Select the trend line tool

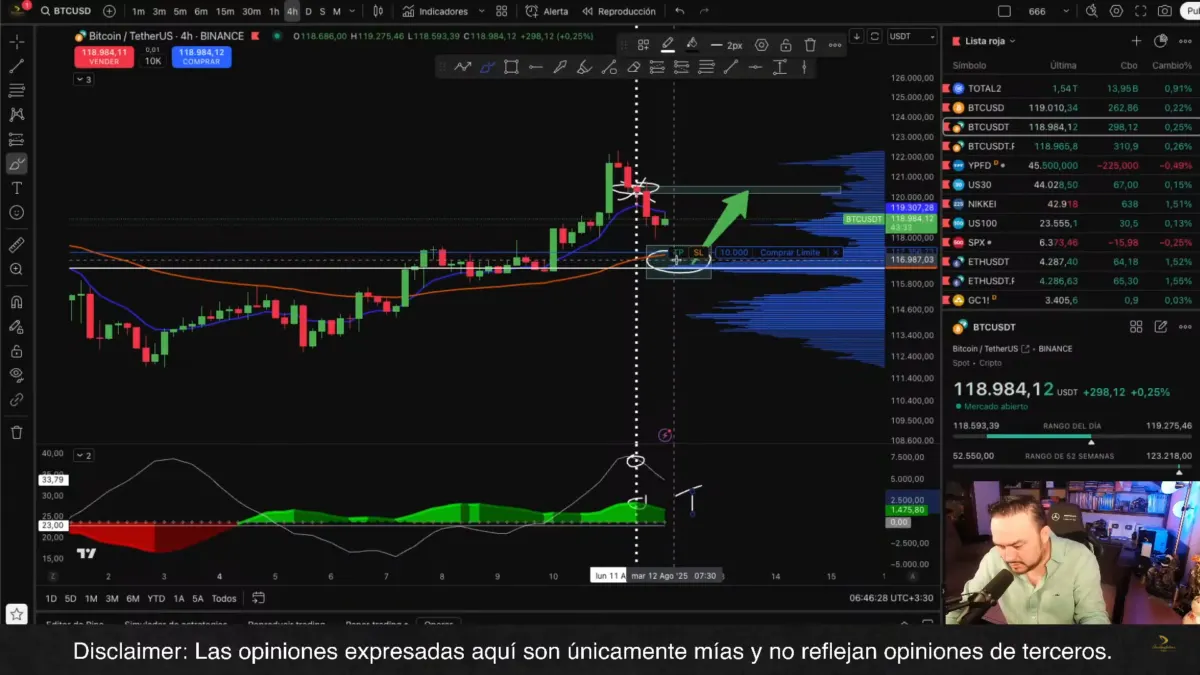click(x=17, y=66)
